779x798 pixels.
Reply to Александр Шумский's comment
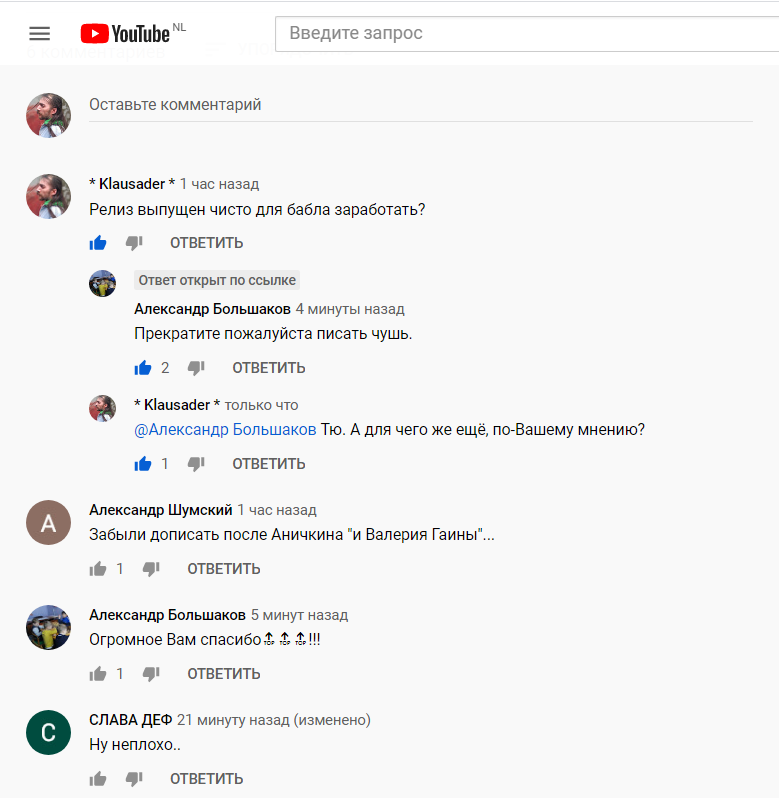coord(224,569)
